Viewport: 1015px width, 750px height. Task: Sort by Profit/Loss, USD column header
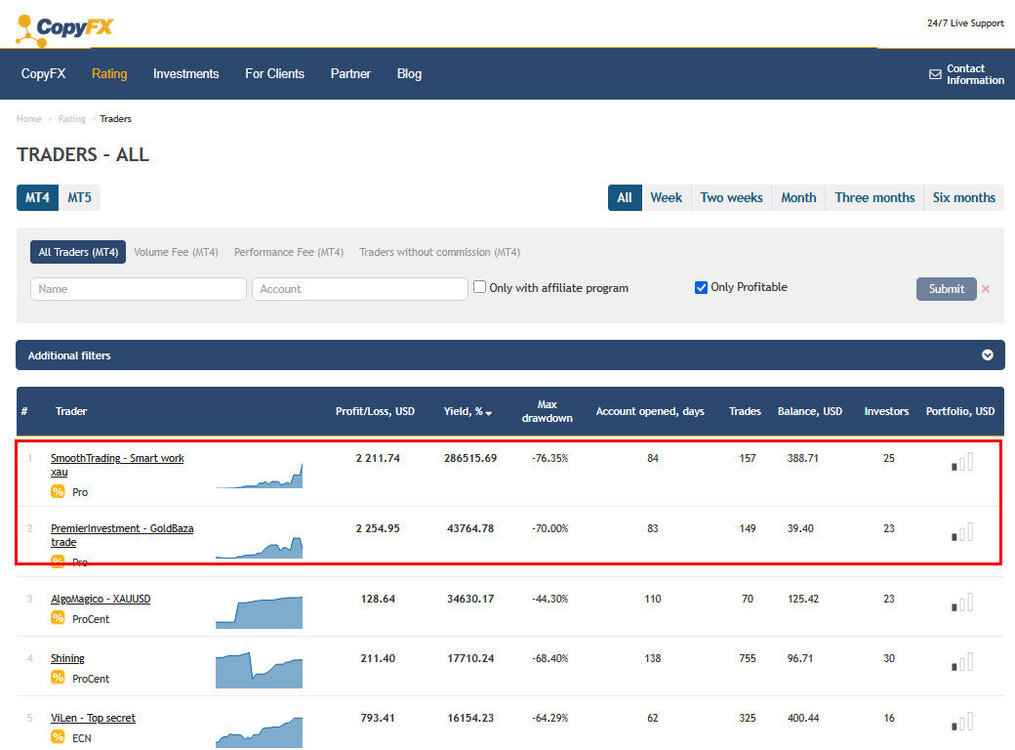coord(375,412)
